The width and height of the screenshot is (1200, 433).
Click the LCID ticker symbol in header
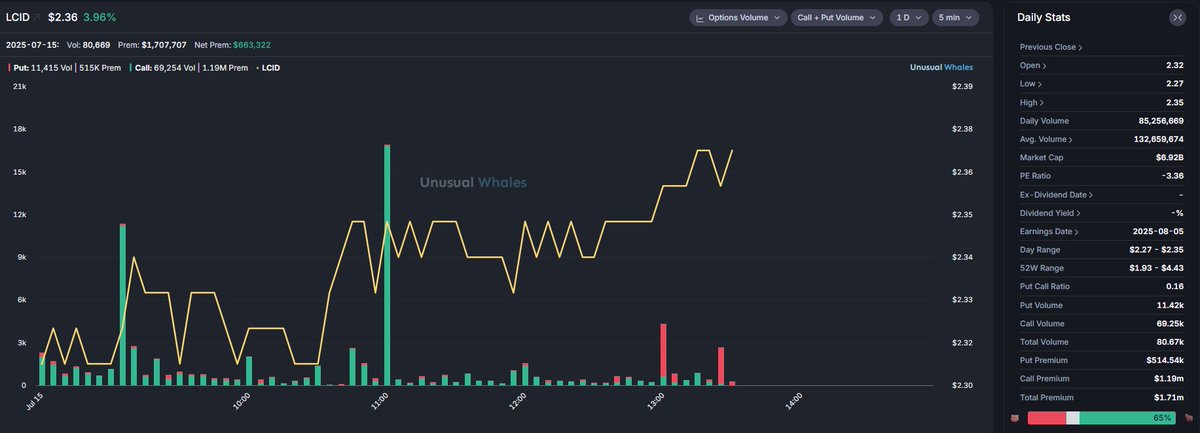point(18,17)
